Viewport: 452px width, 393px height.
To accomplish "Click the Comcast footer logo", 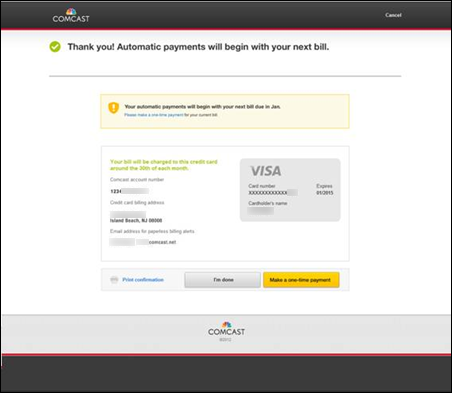I will tap(226, 329).
